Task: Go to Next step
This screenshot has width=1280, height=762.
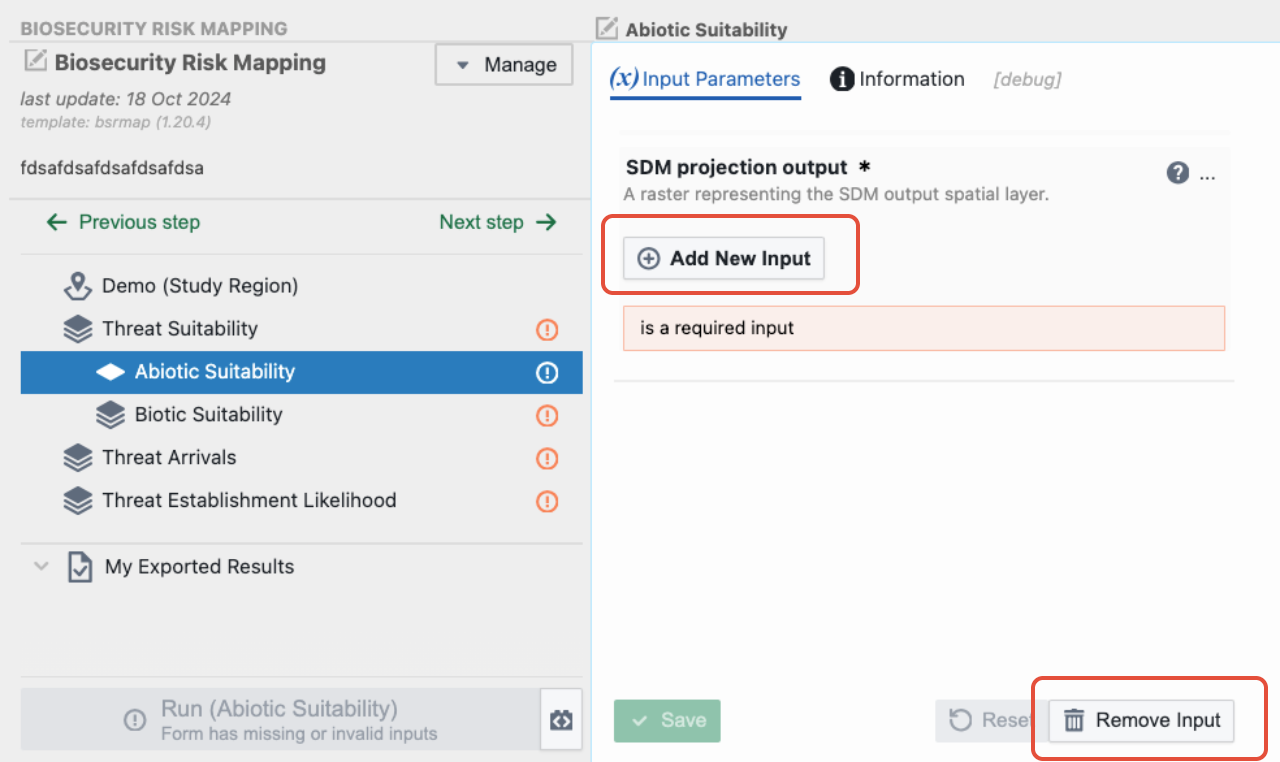Action: [498, 222]
